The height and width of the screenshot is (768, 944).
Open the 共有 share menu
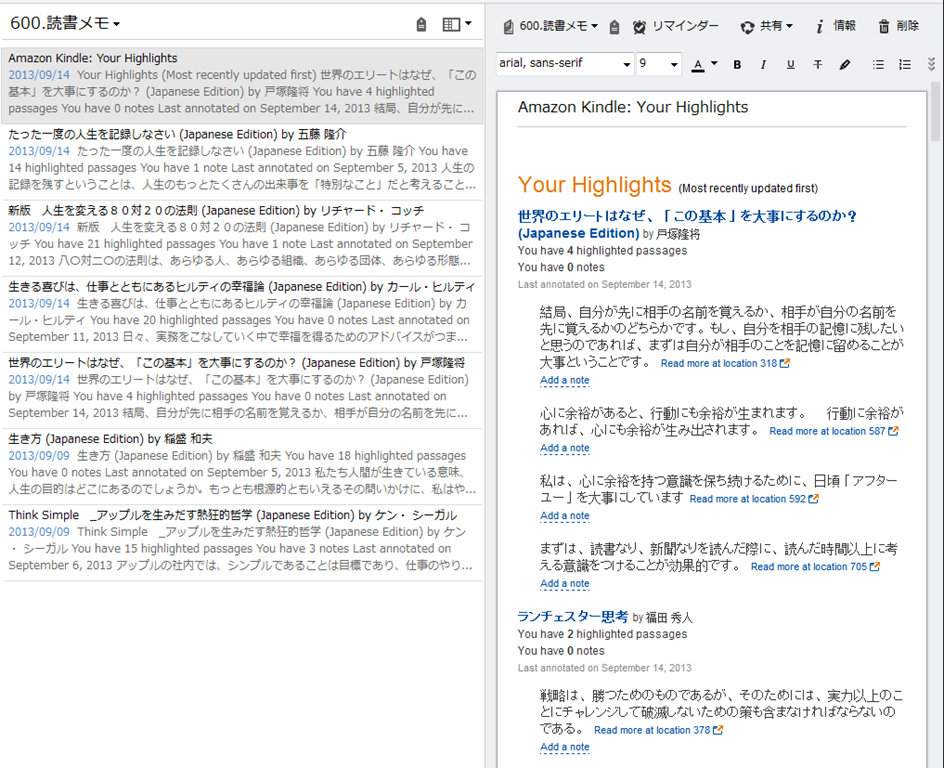(766, 26)
